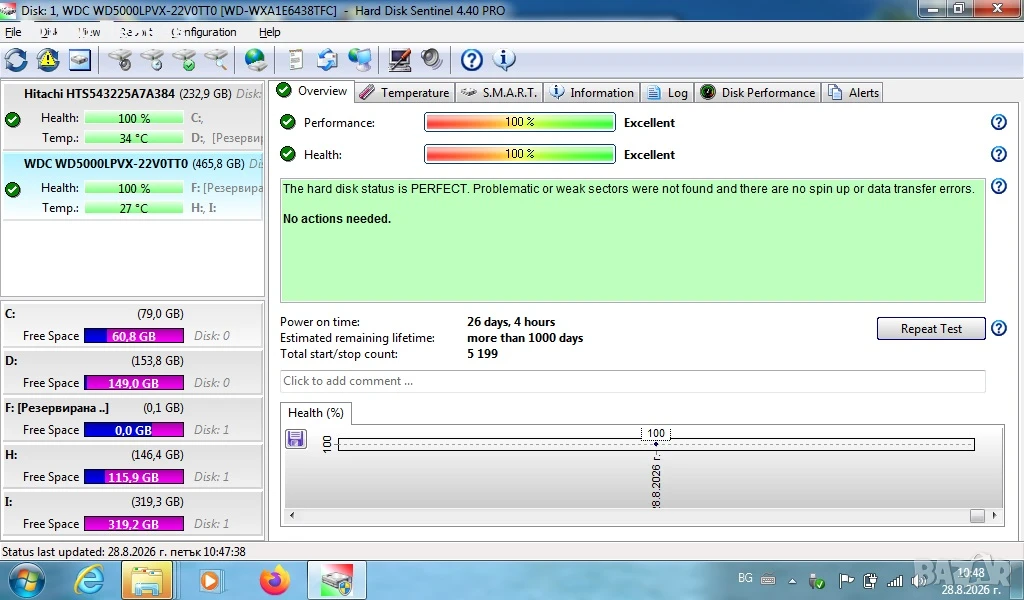Open the File menu
1024x600 pixels.
point(13,32)
